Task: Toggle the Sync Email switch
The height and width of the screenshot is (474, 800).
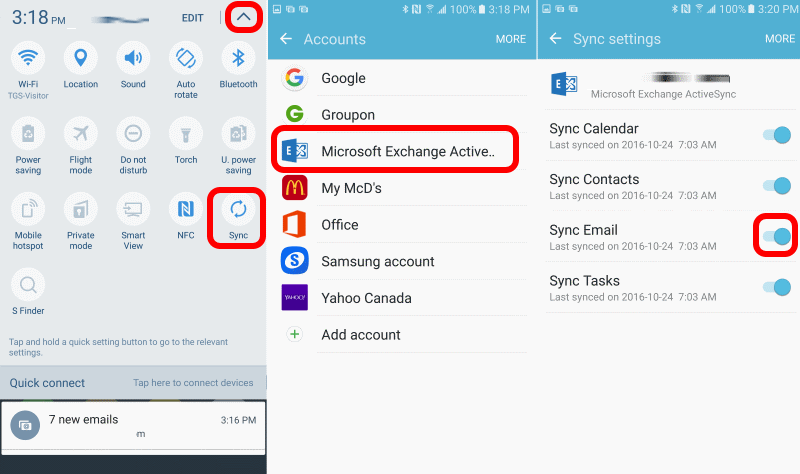Action: pos(775,237)
